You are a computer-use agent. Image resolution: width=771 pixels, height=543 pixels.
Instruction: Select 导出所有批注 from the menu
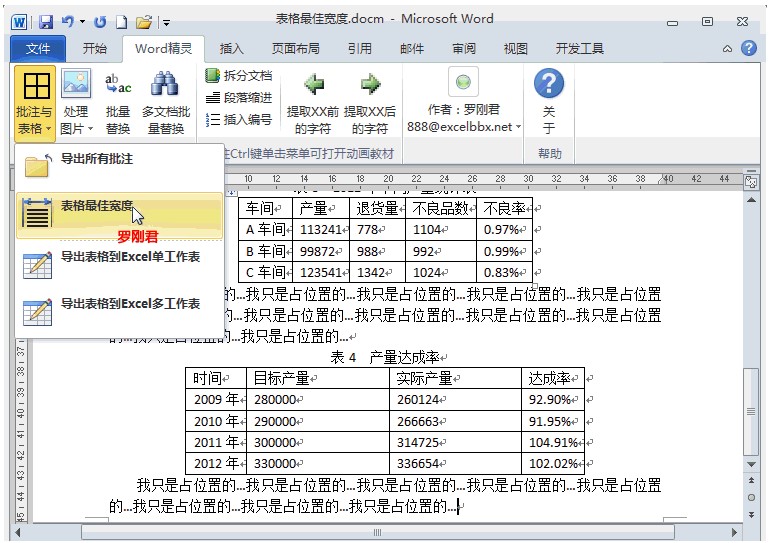(x=96, y=159)
